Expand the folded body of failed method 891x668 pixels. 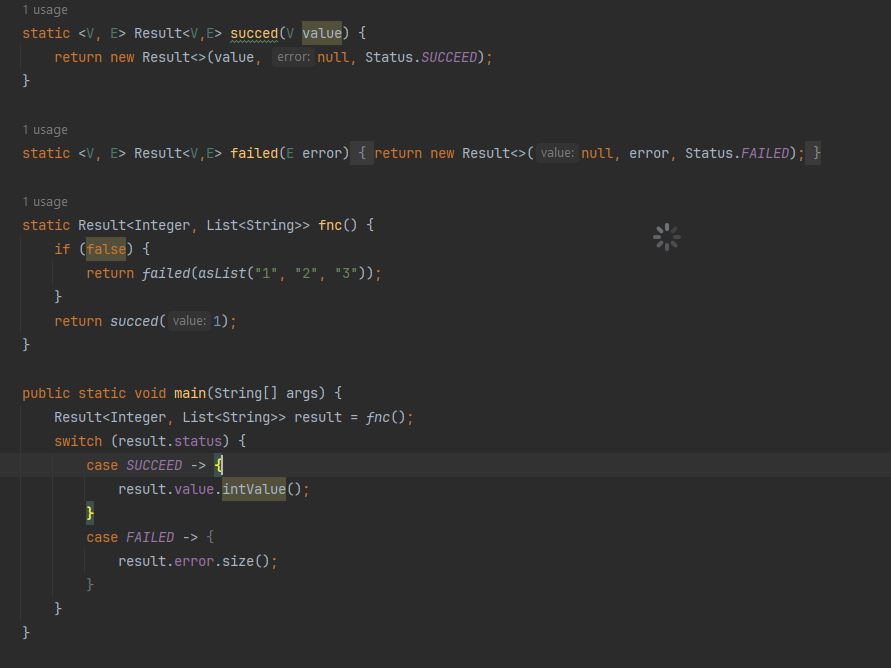[x=362, y=153]
